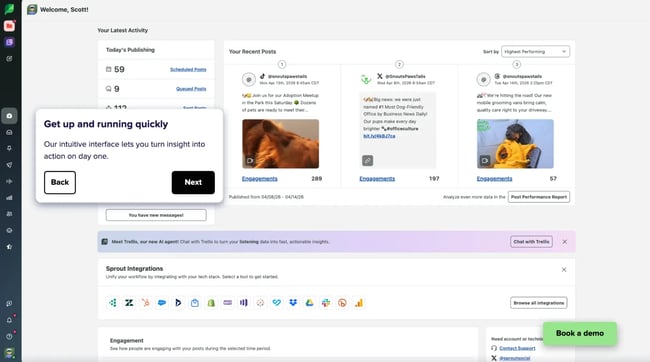Click the pin icon in the sidebar

(9, 148)
